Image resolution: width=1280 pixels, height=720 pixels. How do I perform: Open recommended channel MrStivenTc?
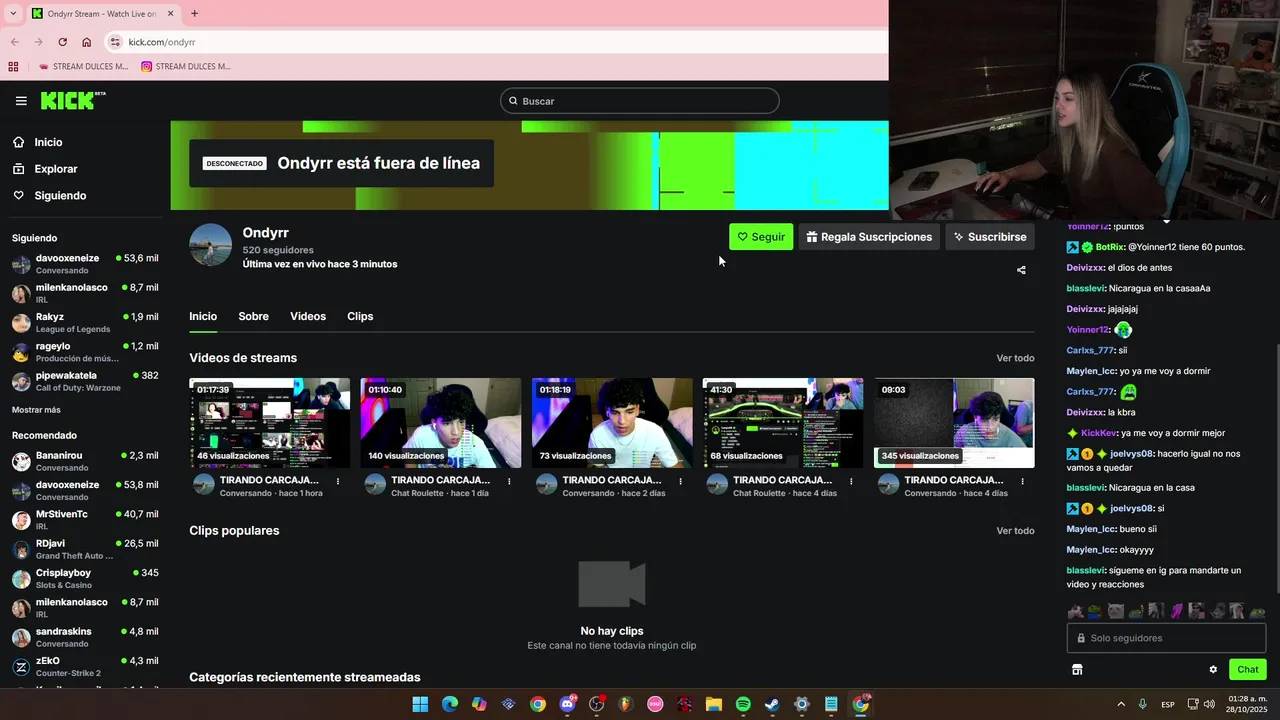tap(85, 520)
